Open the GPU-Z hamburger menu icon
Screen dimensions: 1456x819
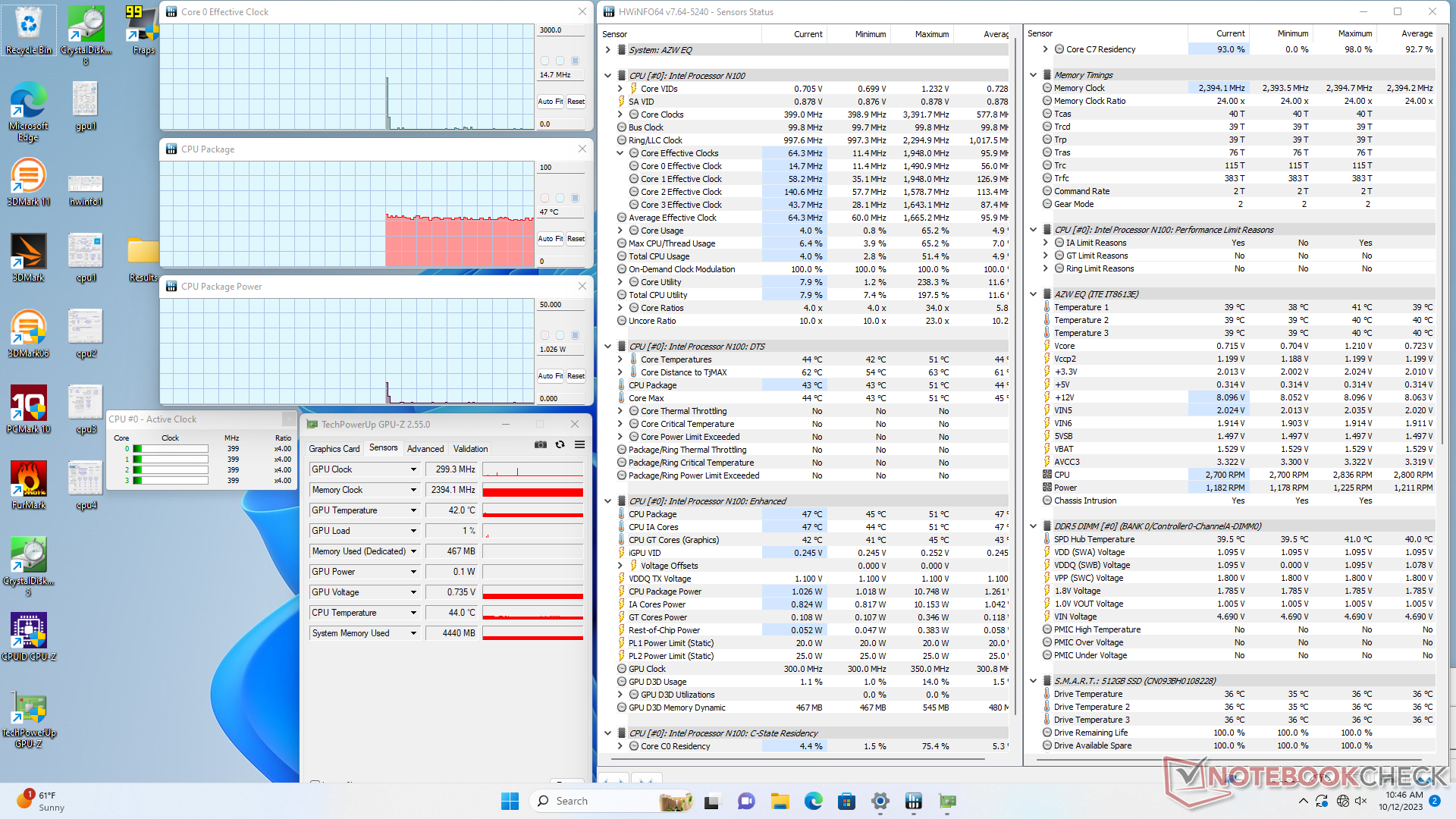point(579,445)
